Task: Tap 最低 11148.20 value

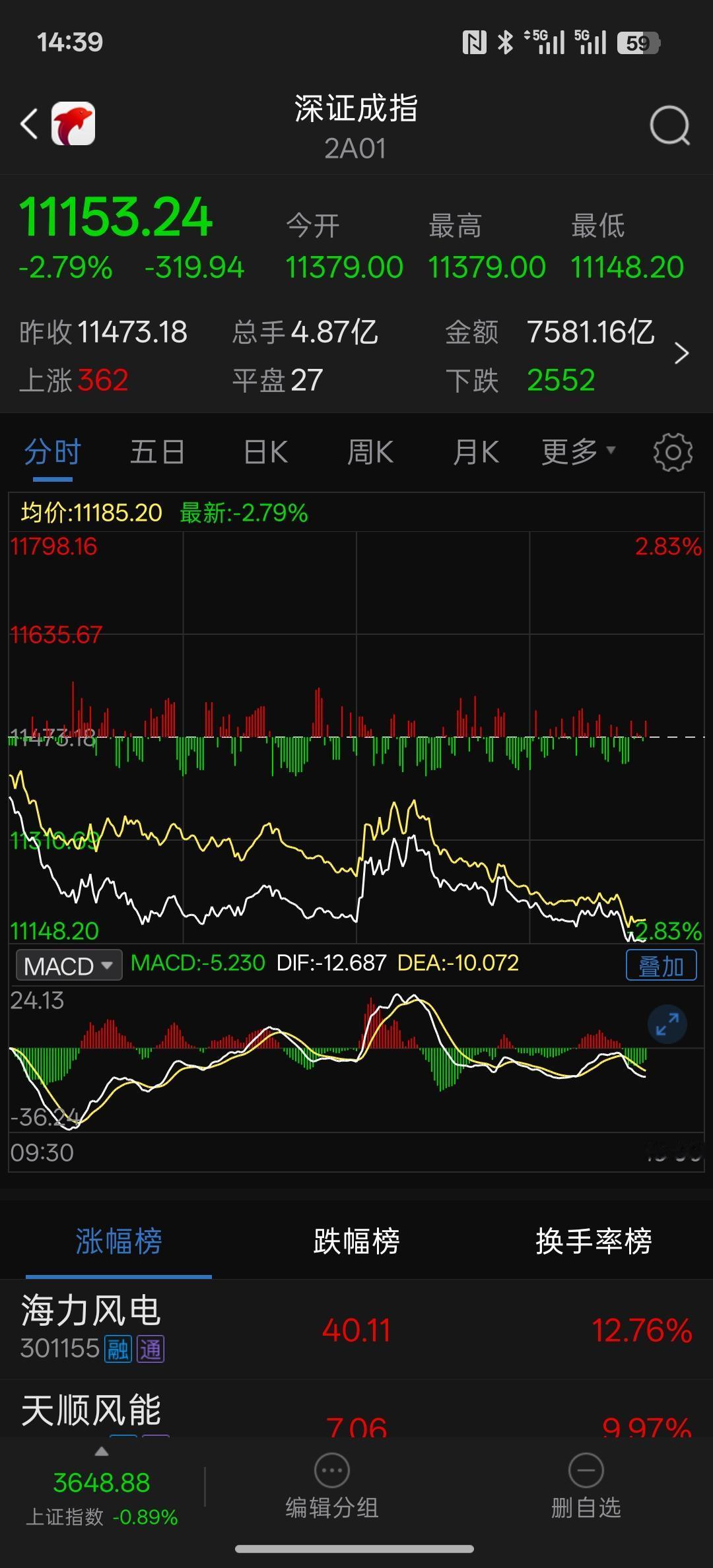Action: click(x=627, y=267)
